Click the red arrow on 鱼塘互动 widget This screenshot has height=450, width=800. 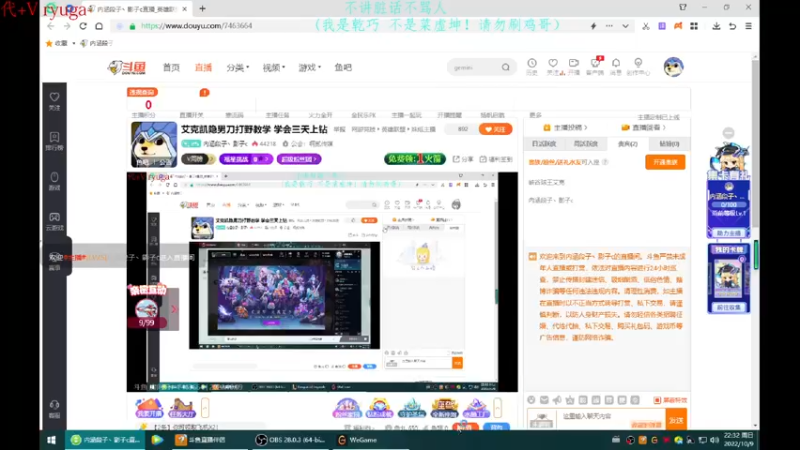tap(173, 309)
